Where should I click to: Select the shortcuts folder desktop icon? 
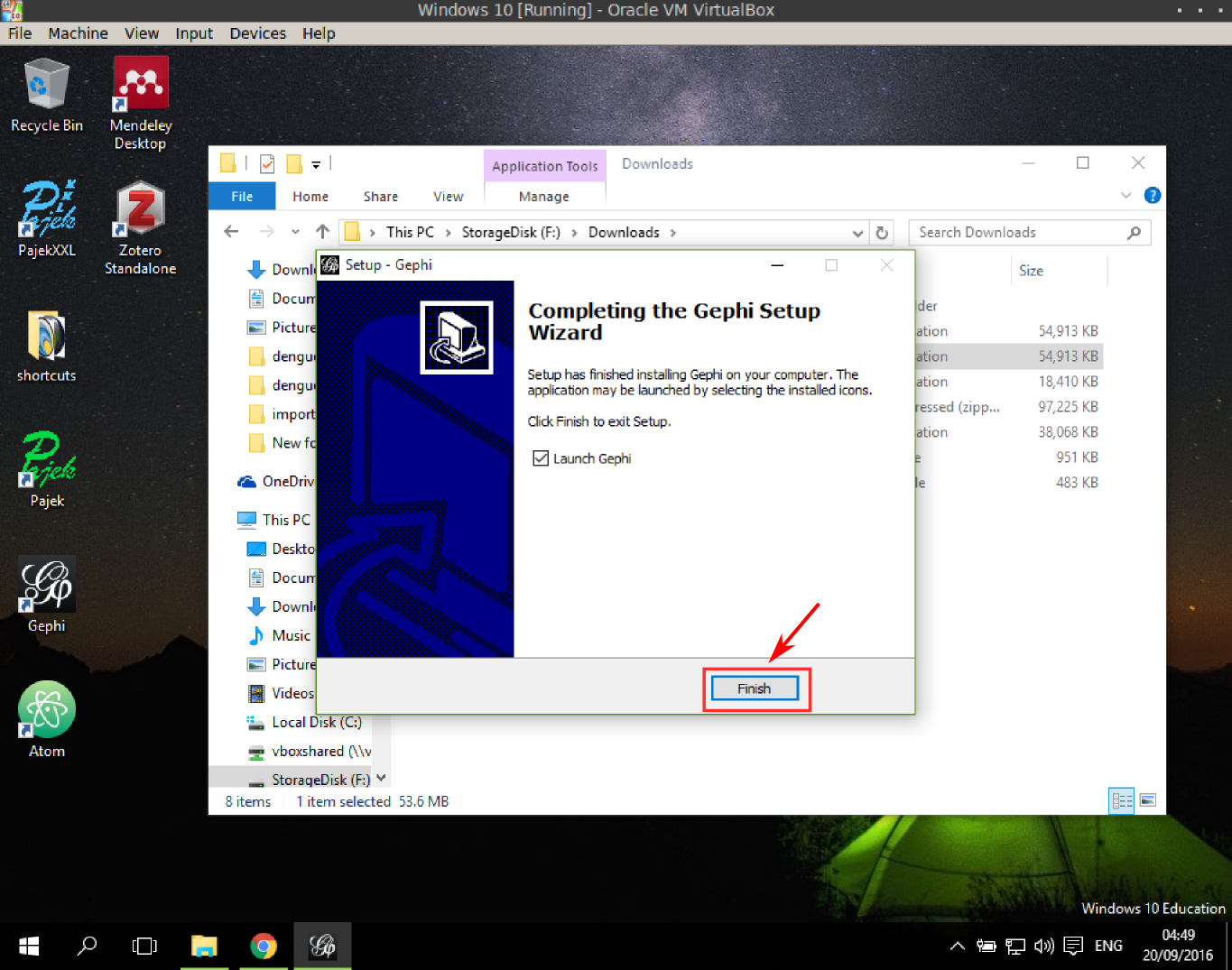point(46,346)
